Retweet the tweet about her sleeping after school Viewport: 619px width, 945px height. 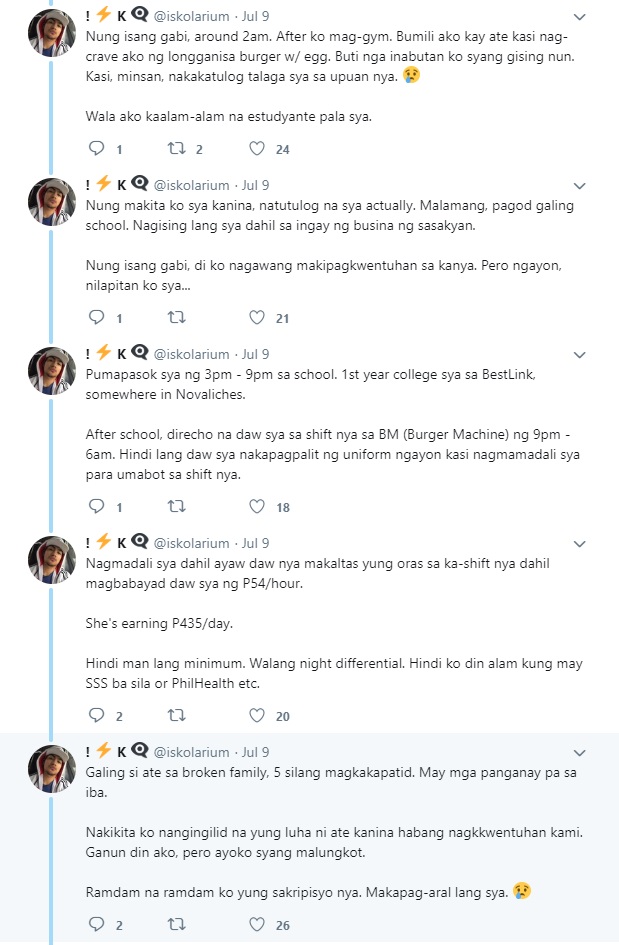pyautogui.click(x=176, y=319)
